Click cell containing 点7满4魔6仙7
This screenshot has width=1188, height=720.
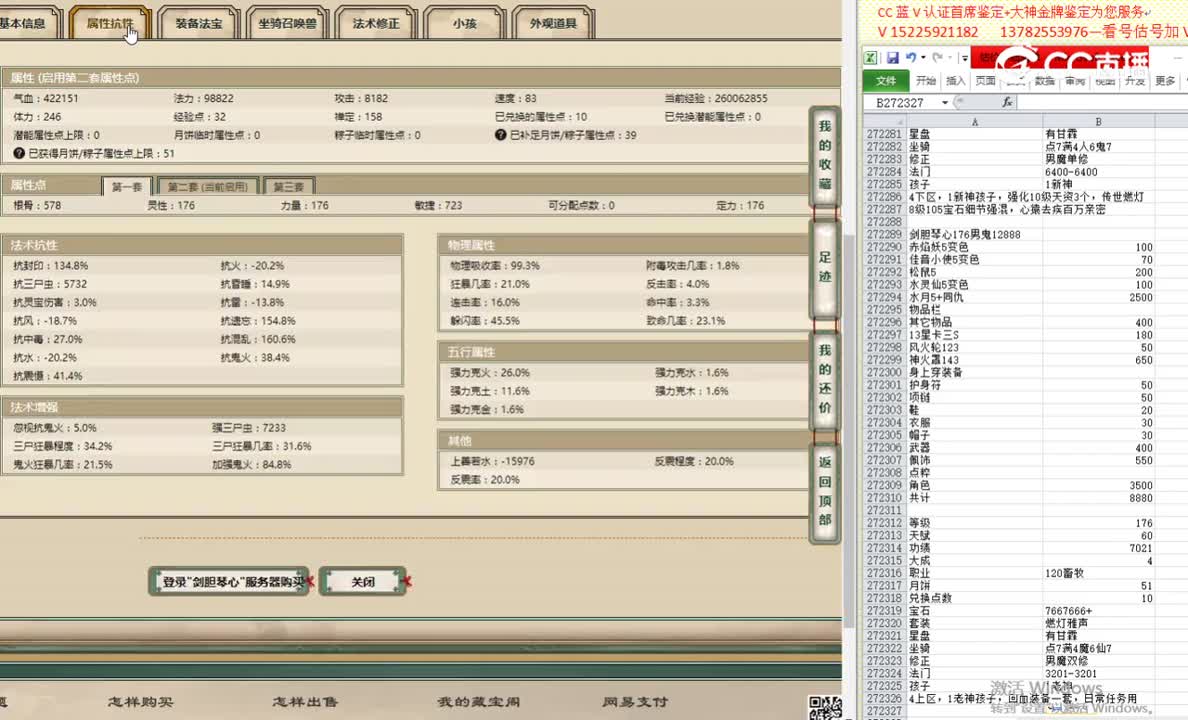1099,648
